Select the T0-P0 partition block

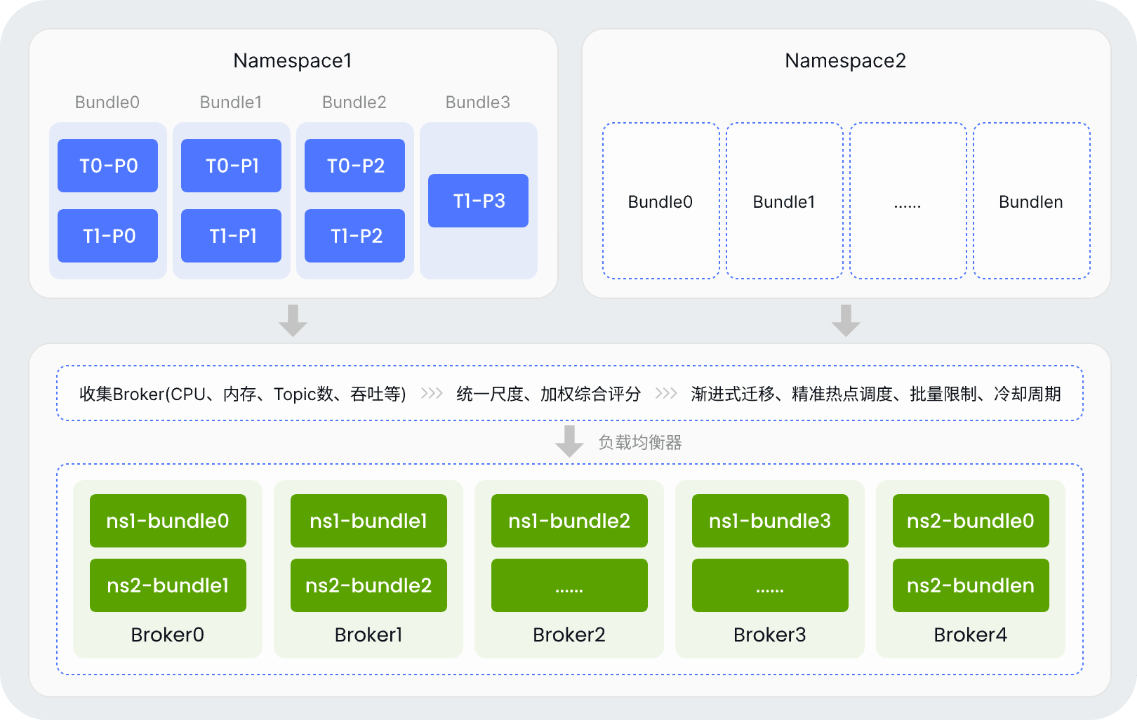pos(107,166)
